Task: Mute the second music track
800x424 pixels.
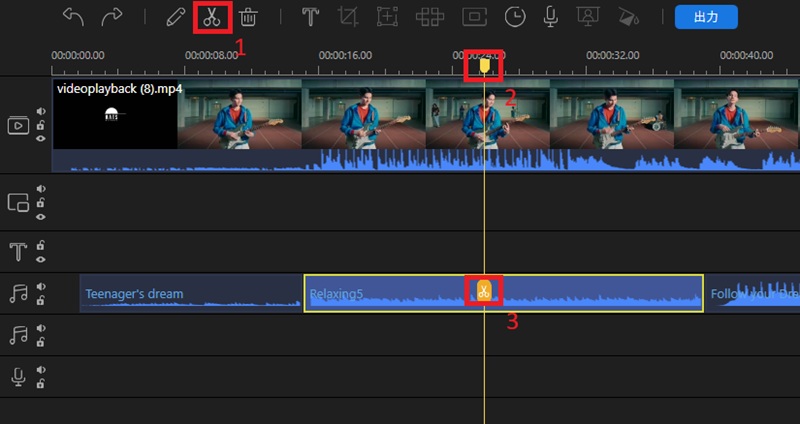Action: click(x=41, y=328)
